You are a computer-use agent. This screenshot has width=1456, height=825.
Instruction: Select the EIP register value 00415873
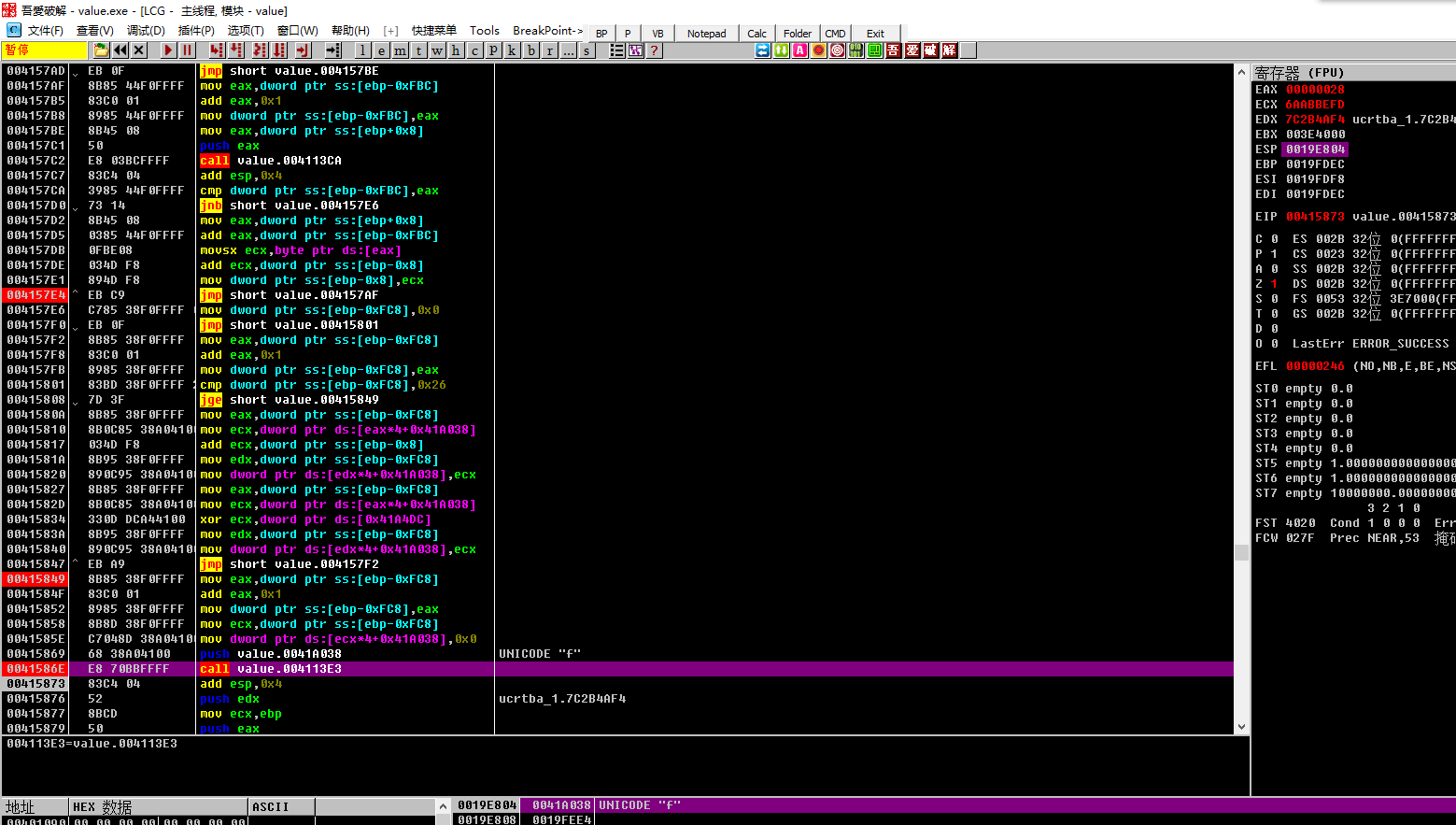point(1315,217)
